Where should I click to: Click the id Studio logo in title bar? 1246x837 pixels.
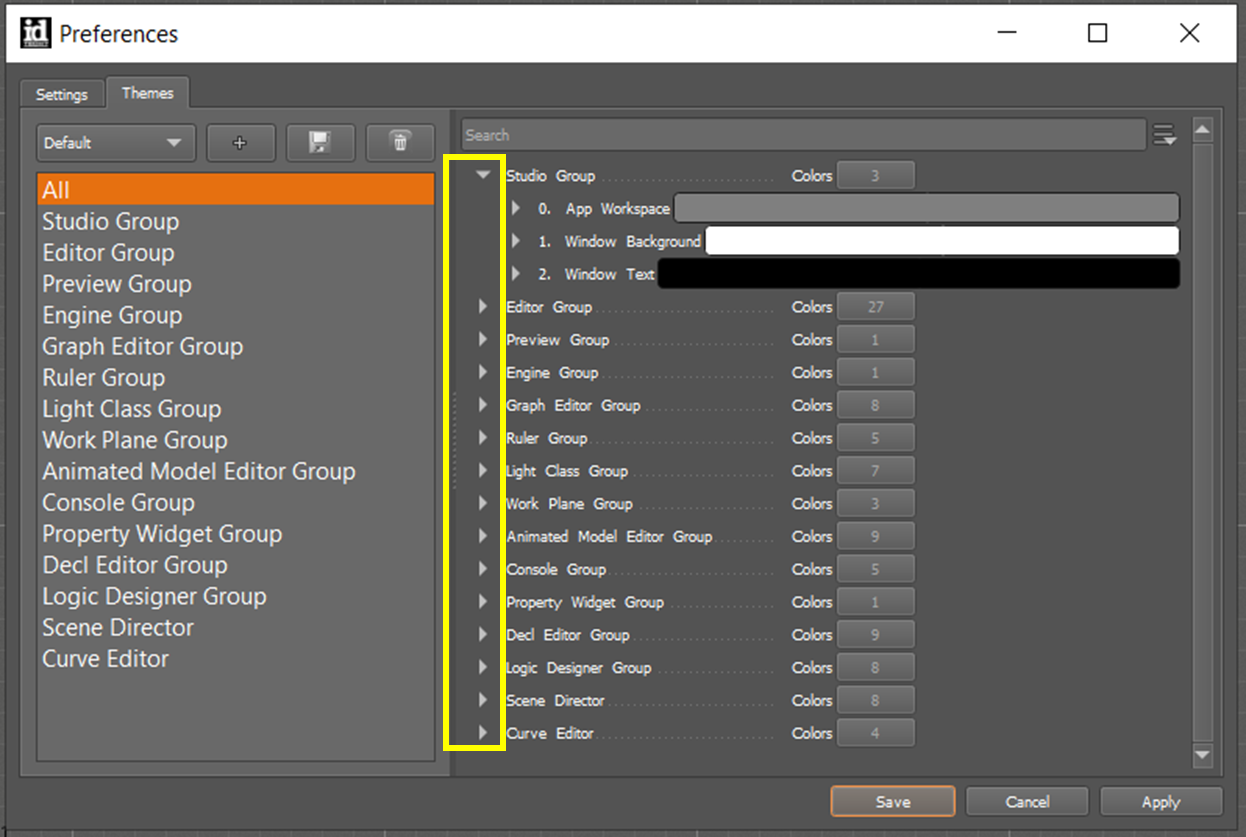pyautogui.click(x=34, y=33)
